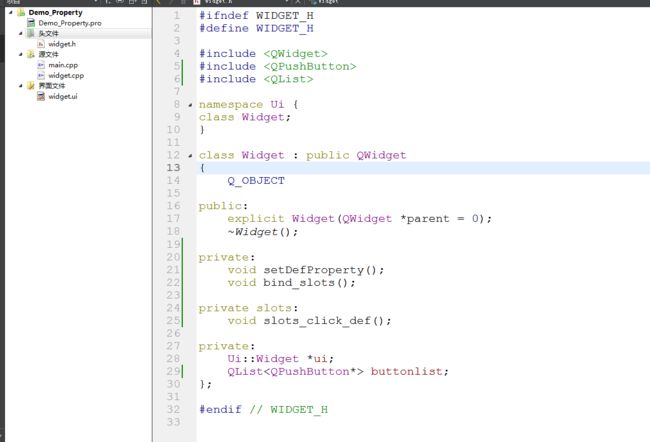Click the widget.cpp file icon
Screen dimensions: 650x442
pyautogui.click(x=41, y=75)
